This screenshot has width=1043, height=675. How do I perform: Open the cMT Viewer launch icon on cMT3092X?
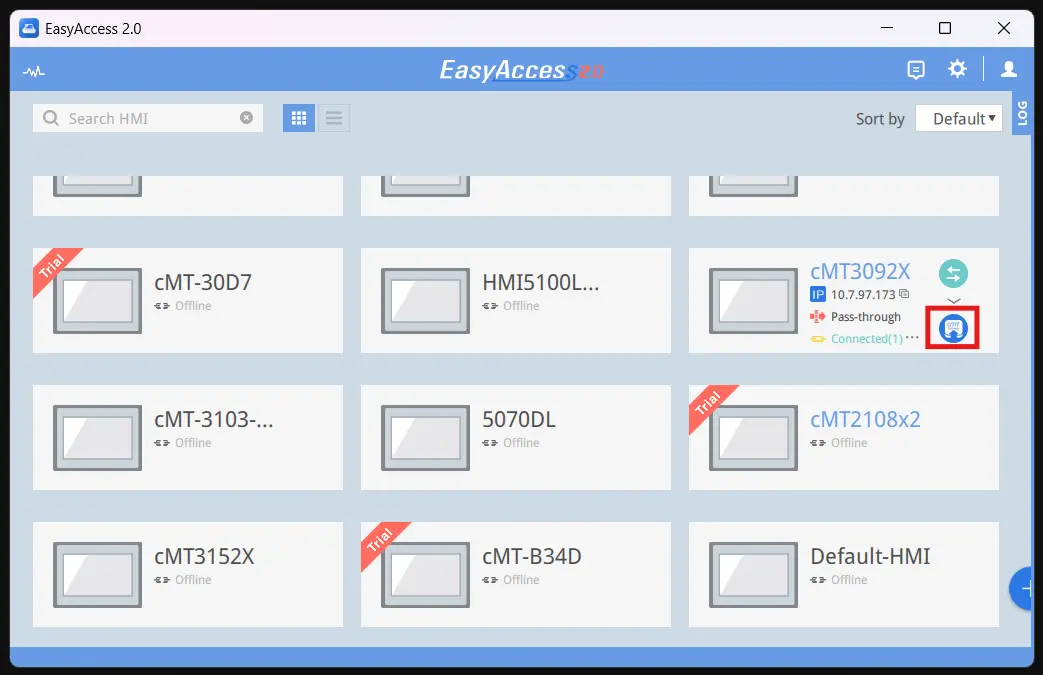pyautogui.click(x=953, y=327)
